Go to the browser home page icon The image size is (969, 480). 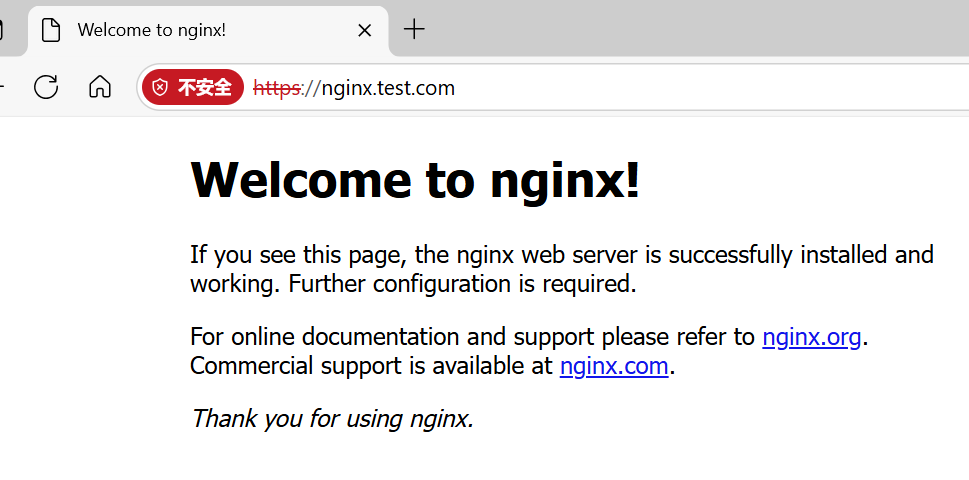100,87
